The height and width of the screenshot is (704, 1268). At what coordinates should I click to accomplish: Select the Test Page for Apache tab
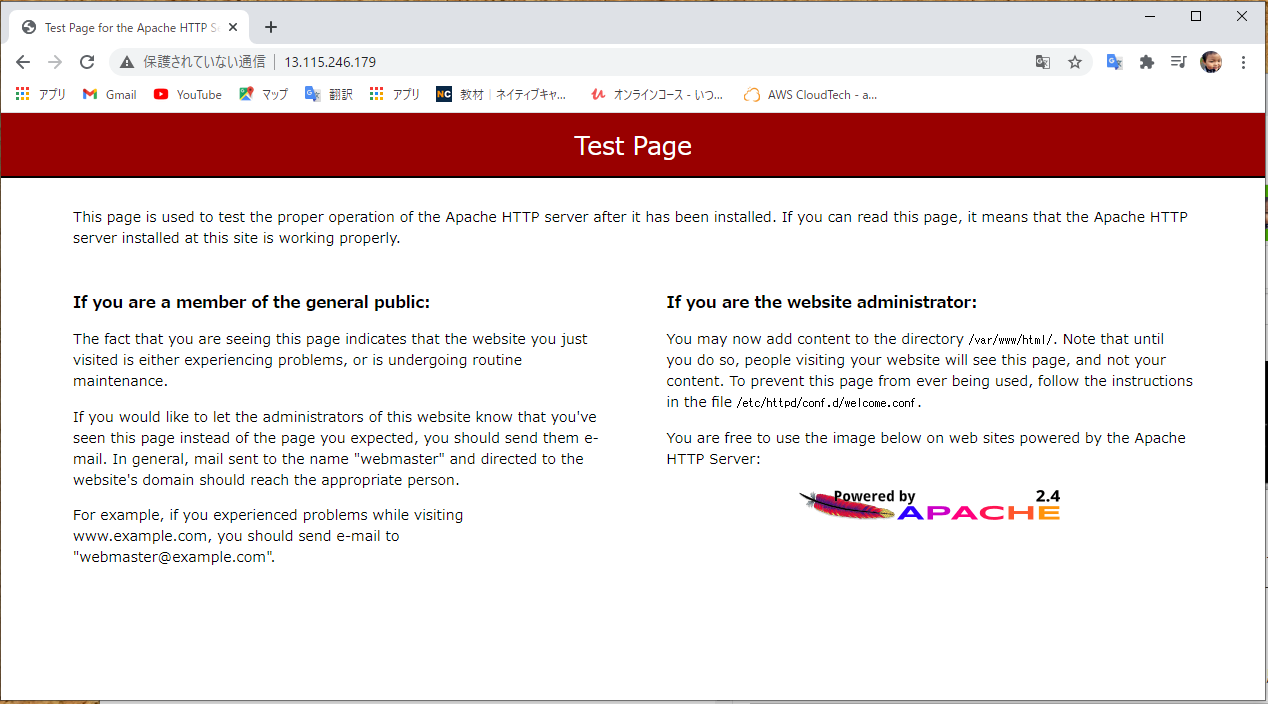pyautogui.click(x=130, y=28)
